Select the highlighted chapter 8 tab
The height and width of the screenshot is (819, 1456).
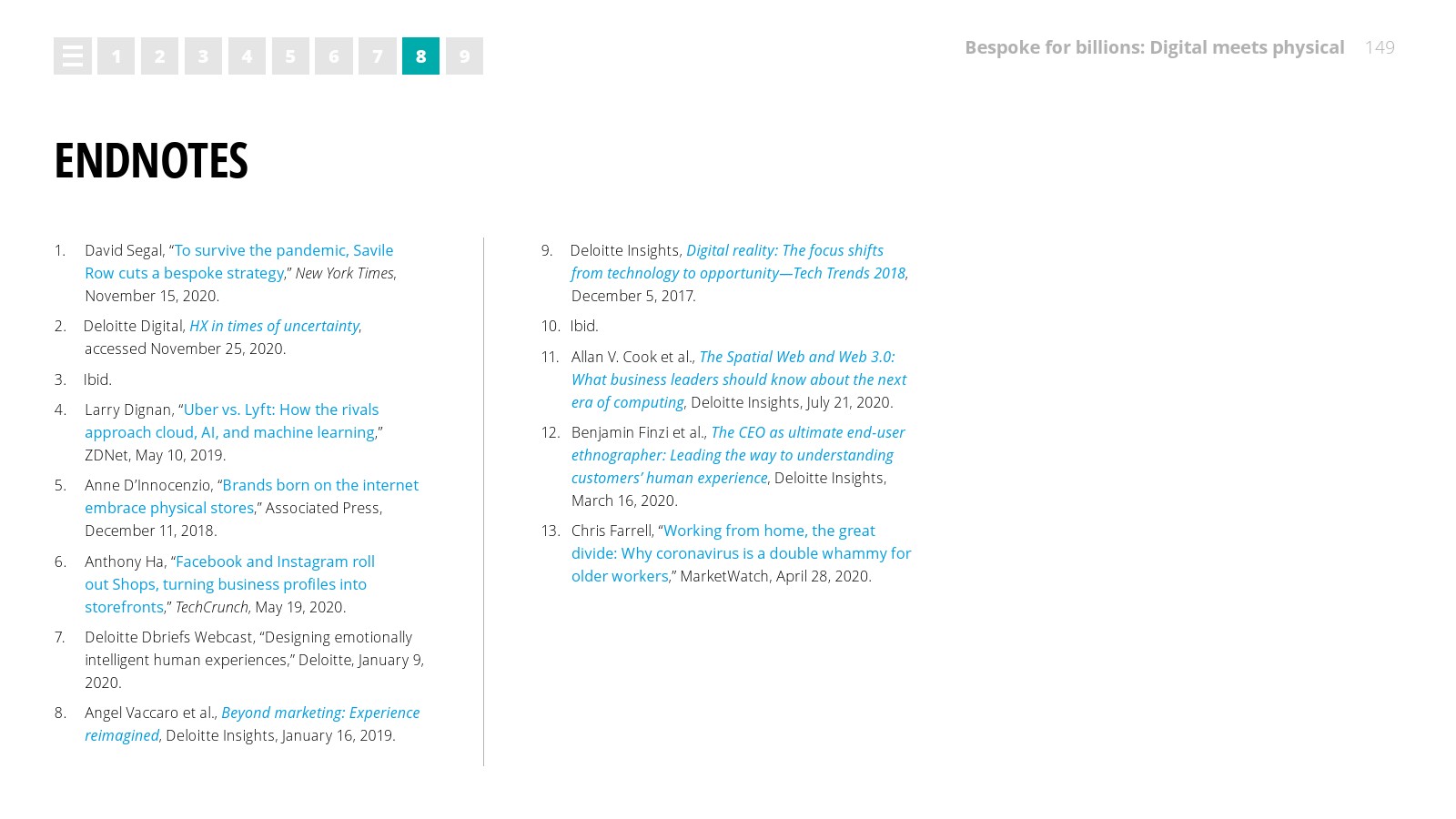[x=420, y=56]
